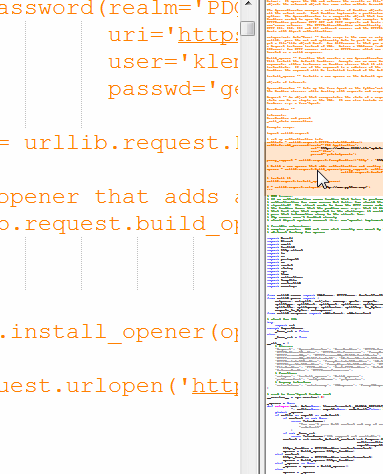Click the comment text "opener that adds"
Screen dimensions: 383x474
point(109,197)
